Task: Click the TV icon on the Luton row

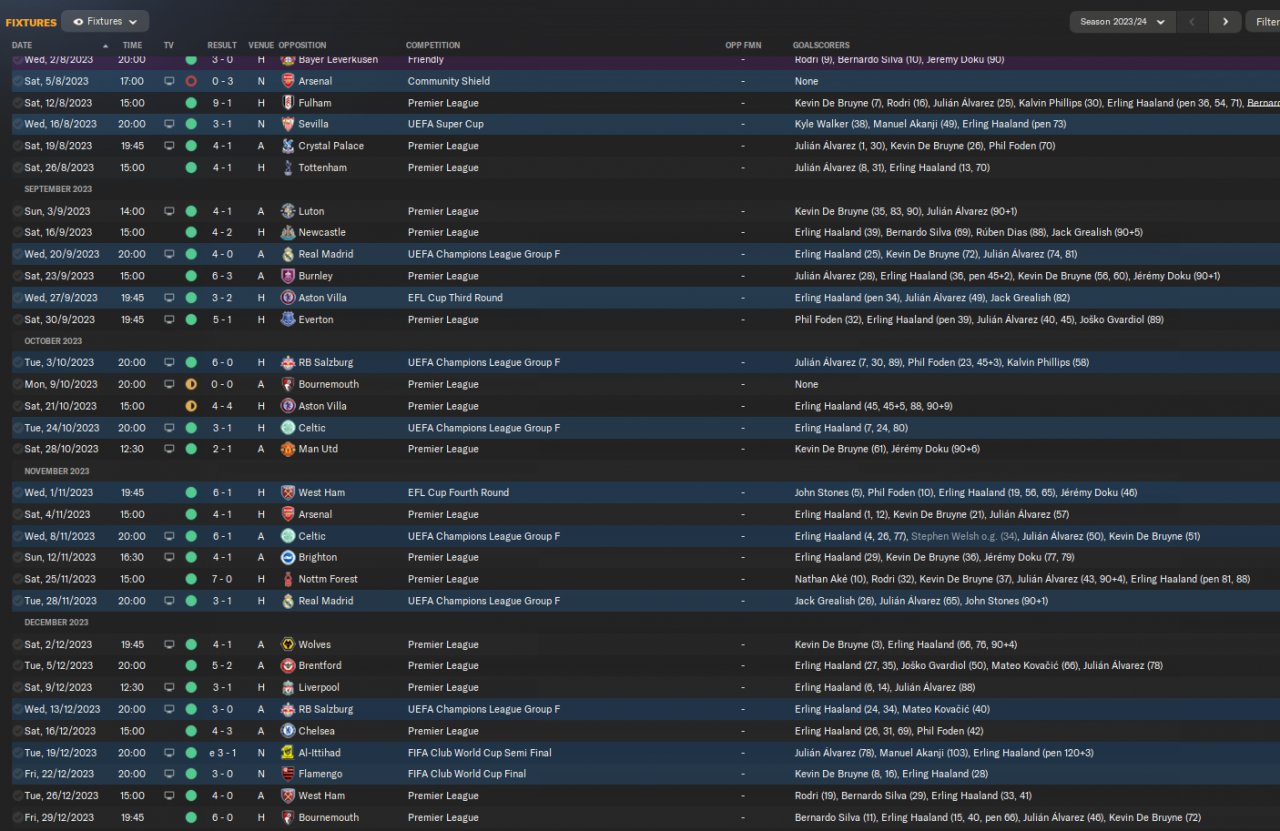Action: click(169, 211)
